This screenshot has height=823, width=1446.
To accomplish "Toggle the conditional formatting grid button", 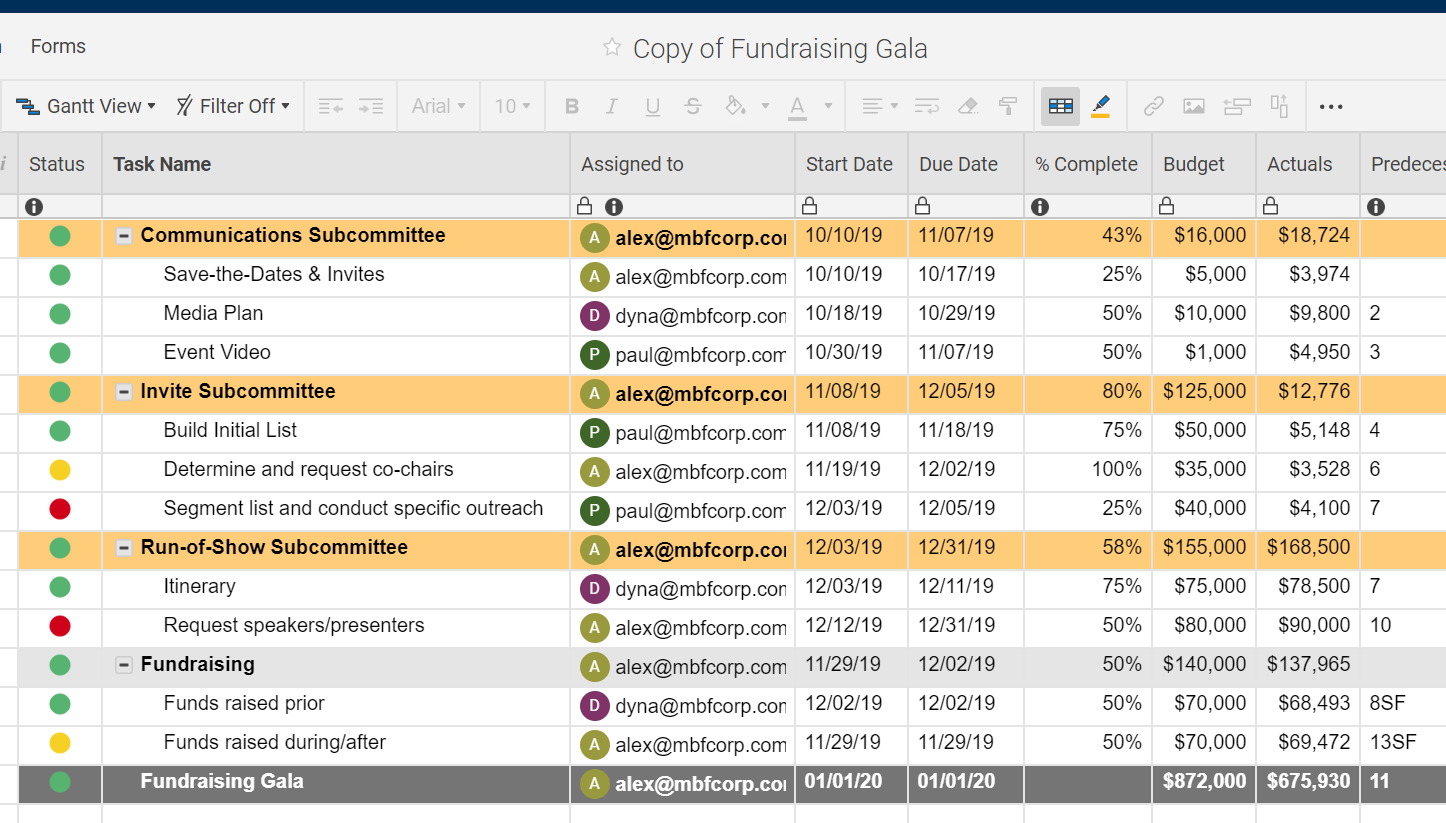I will tap(1061, 106).
